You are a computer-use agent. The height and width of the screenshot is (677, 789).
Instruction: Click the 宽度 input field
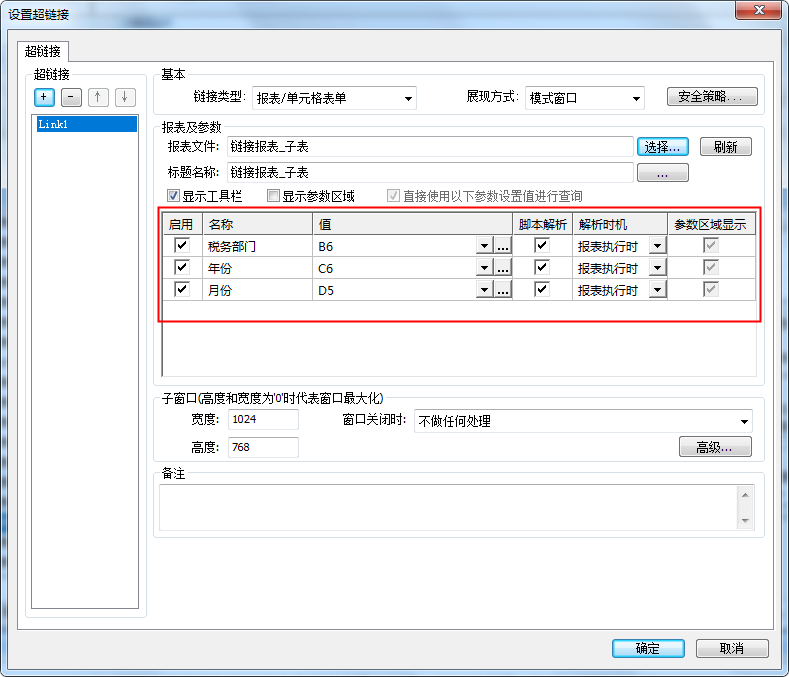tap(263, 420)
